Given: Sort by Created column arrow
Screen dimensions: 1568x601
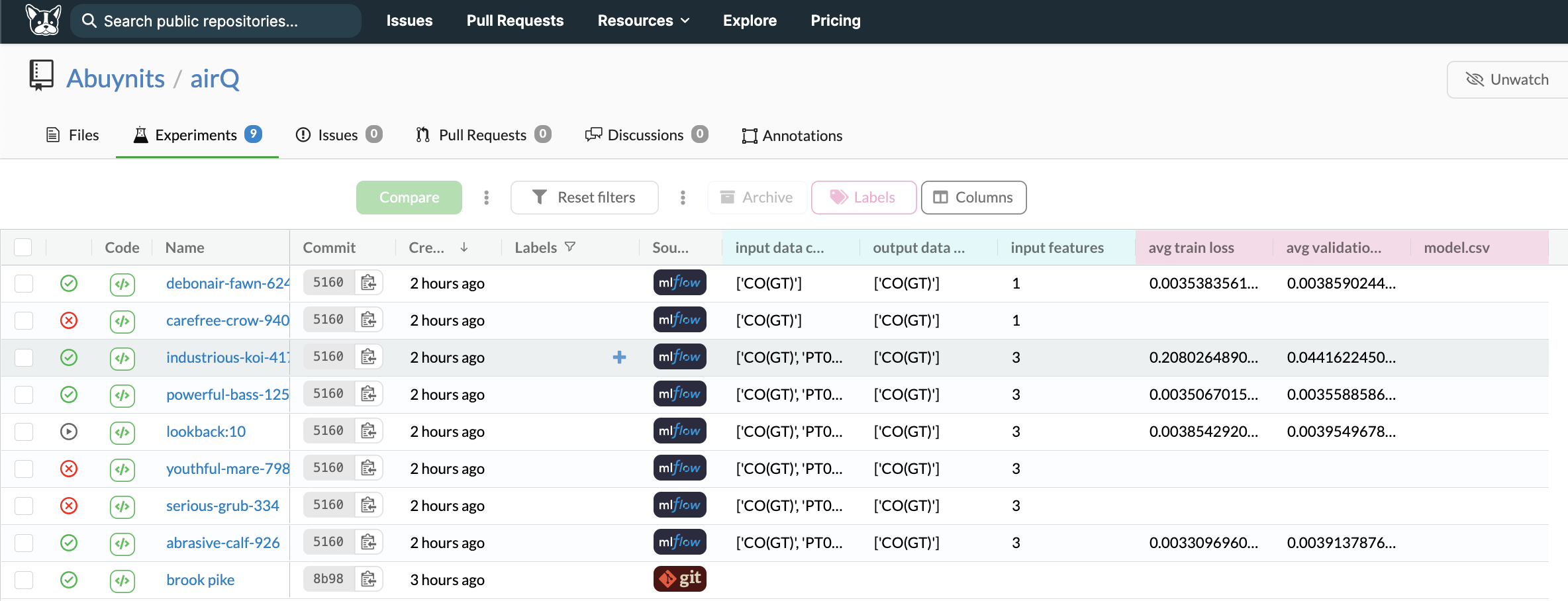Looking at the screenshot, I should click(x=464, y=247).
